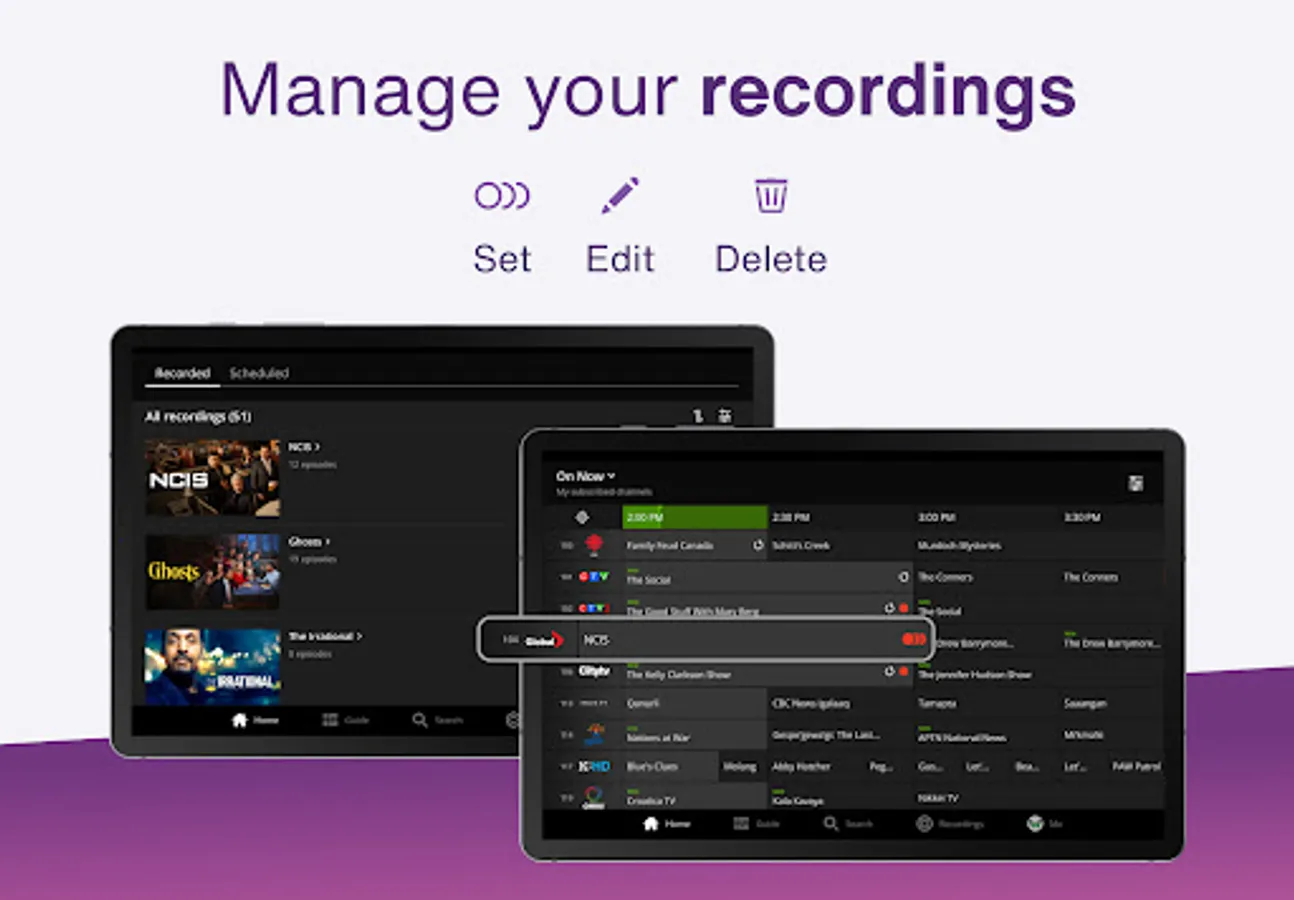Switch to the Scheduled tab
The width and height of the screenshot is (1294, 900).
pyautogui.click(x=261, y=372)
